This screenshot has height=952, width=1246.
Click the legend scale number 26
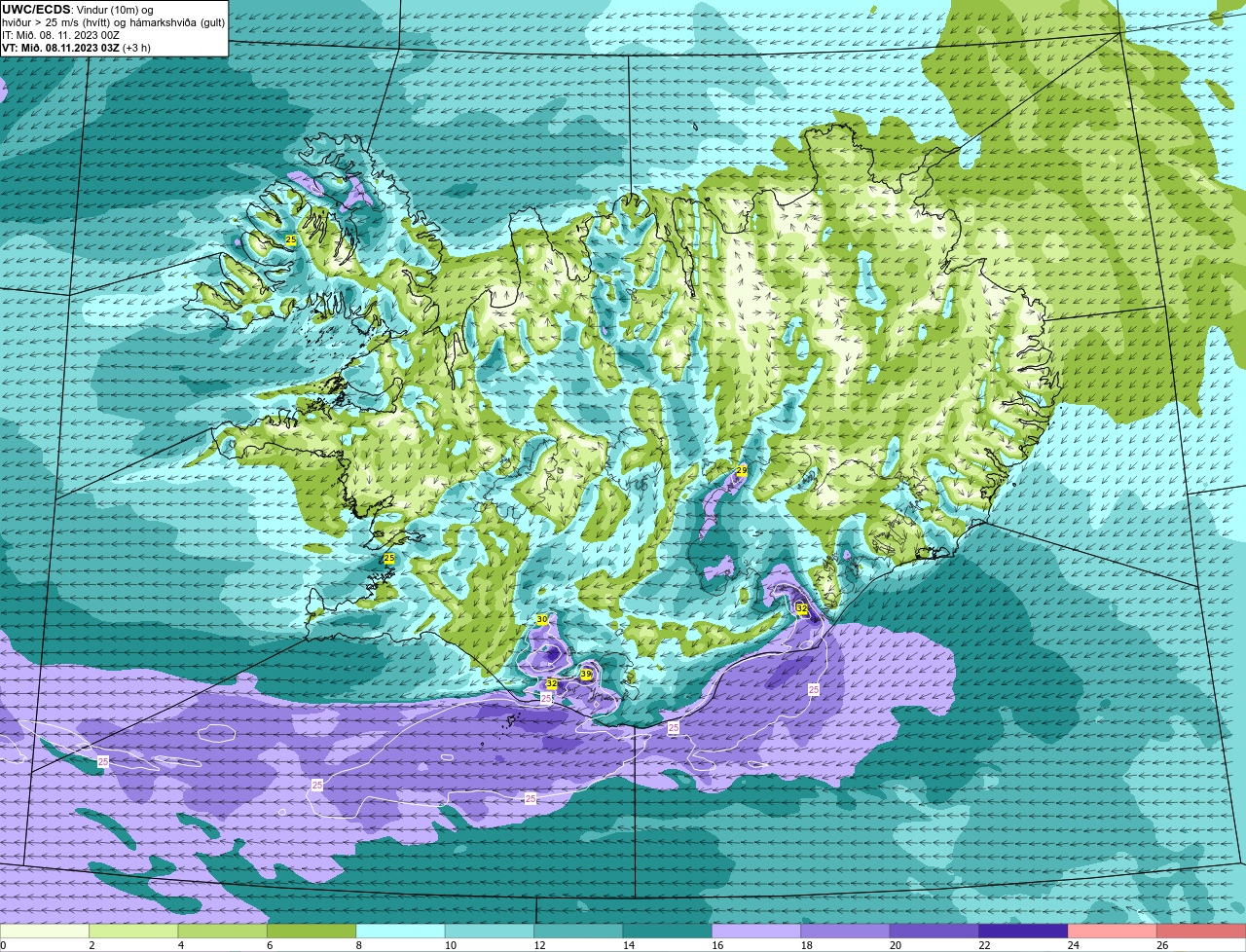[x=1160, y=945]
